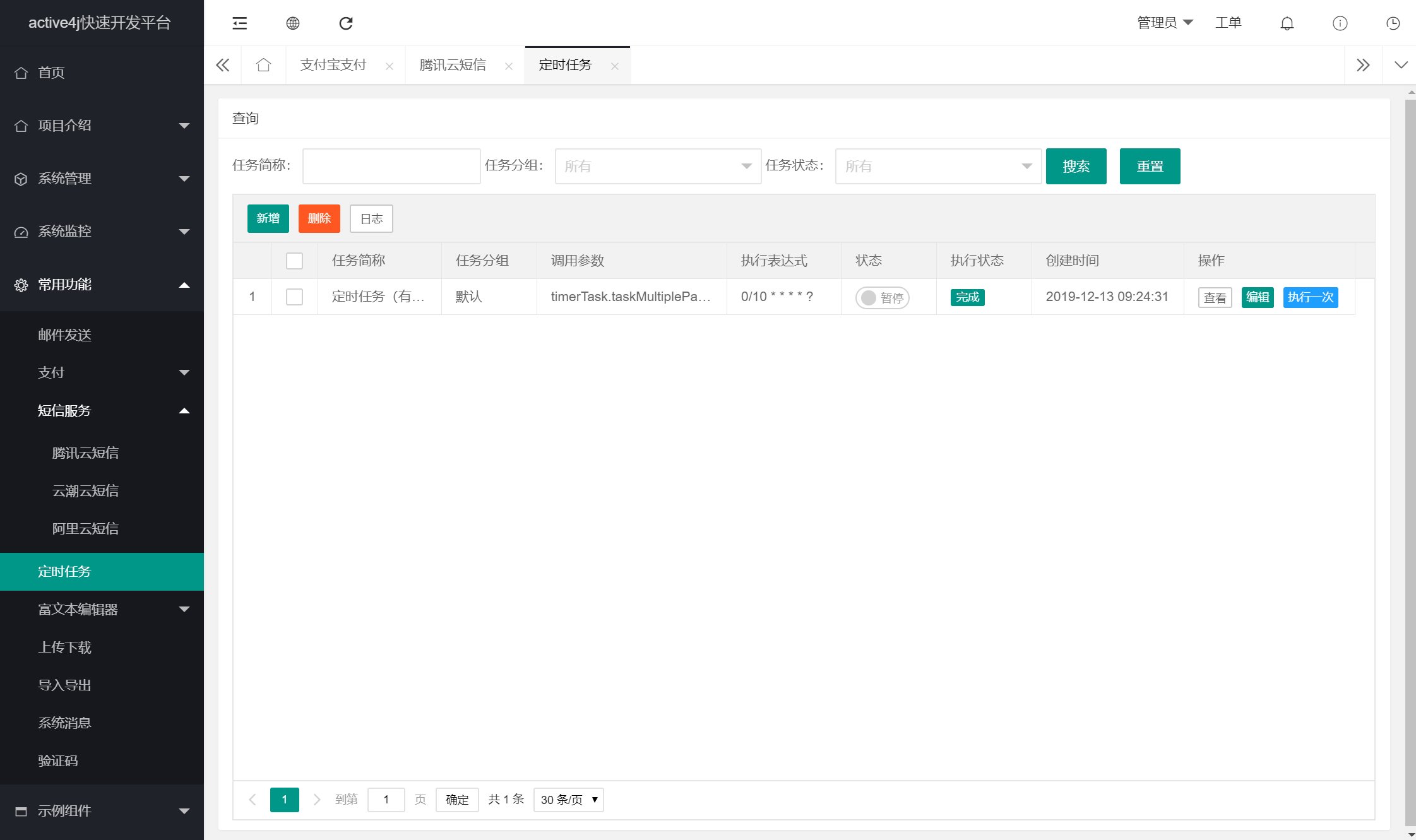Toggle the 暂停 status switch for the task

[x=883, y=298]
